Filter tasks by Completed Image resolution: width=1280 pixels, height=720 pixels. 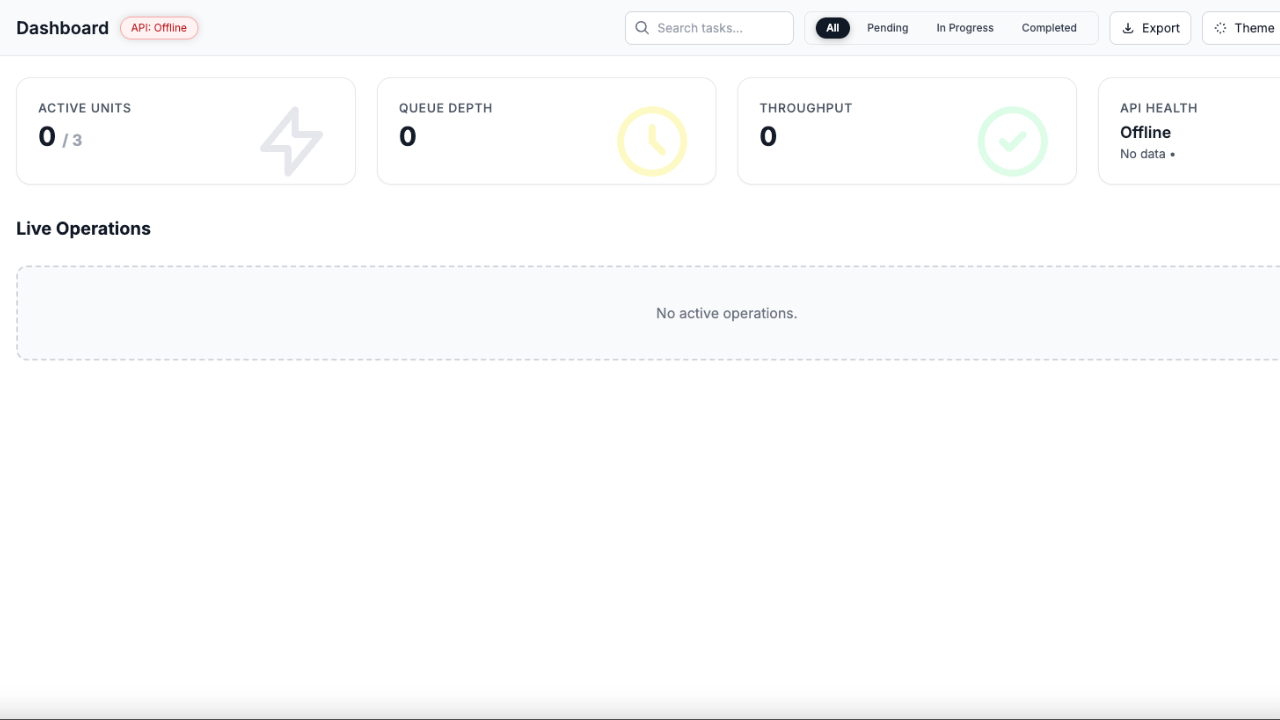[x=1049, y=28]
